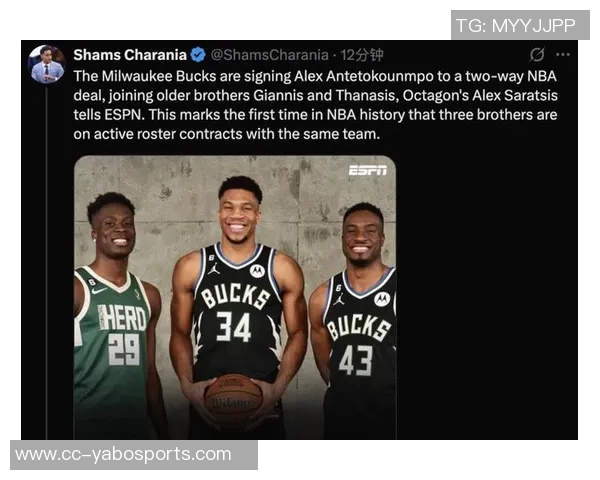
Task: Click the Motorola logo on the number 34 jersey
Action: pyautogui.click(x=257, y=271)
